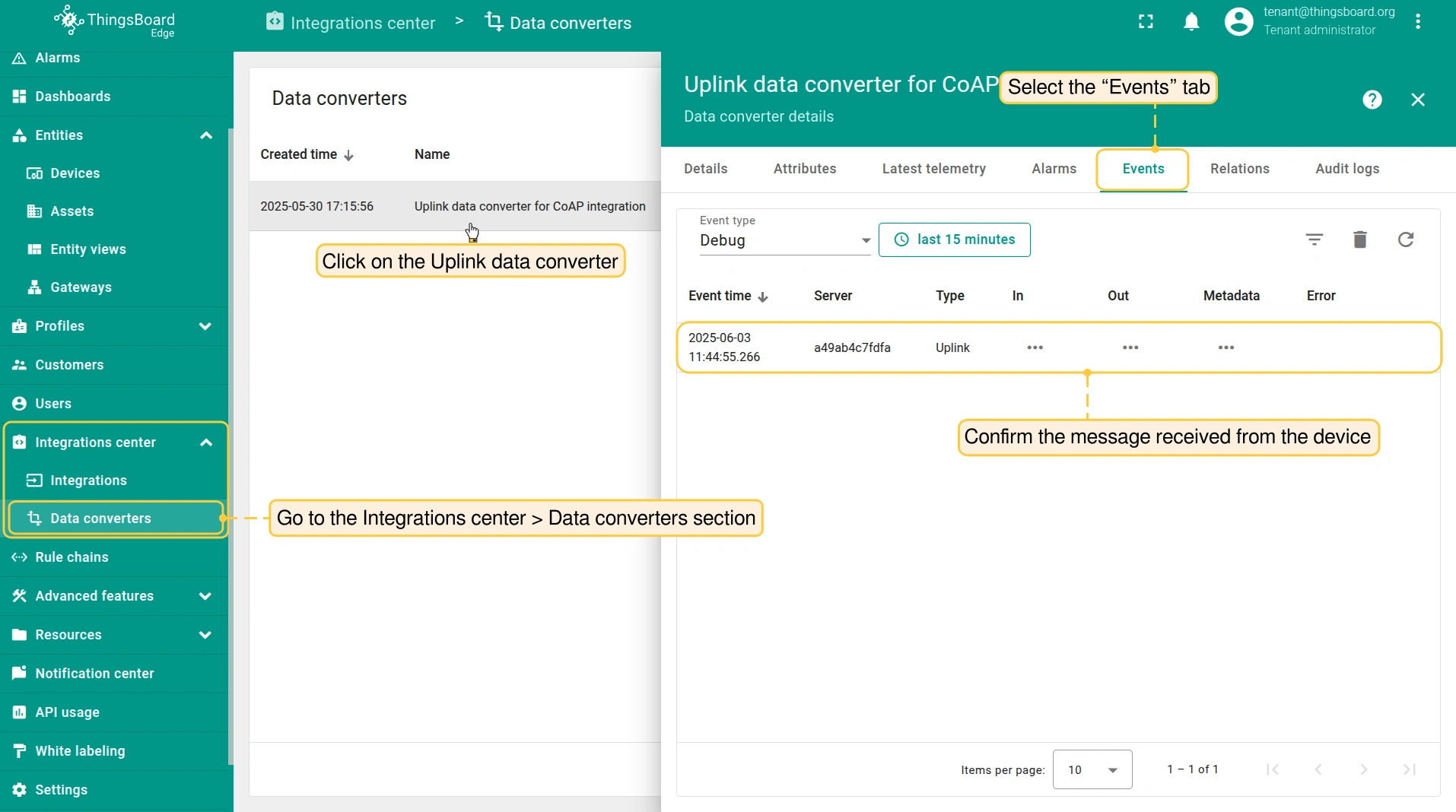
Task: Click the user account avatar icon
Action: pyautogui.click(x=1238, y=22)
